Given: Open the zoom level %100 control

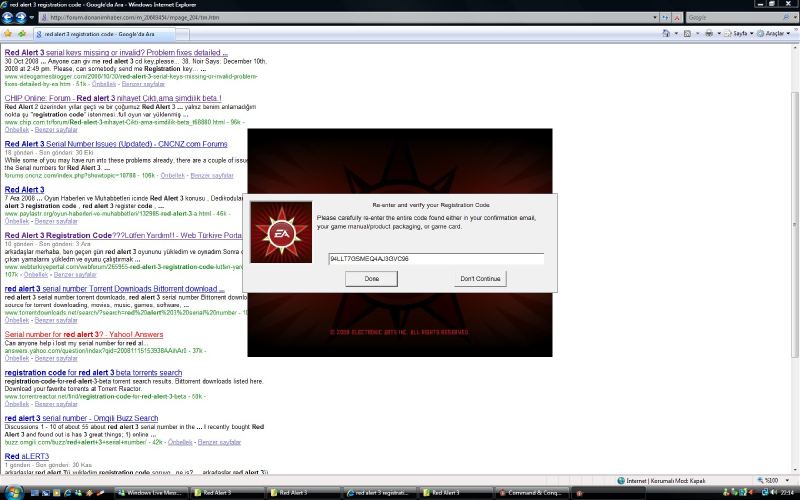Looking at the screenshot, I should tap(773, 481).
